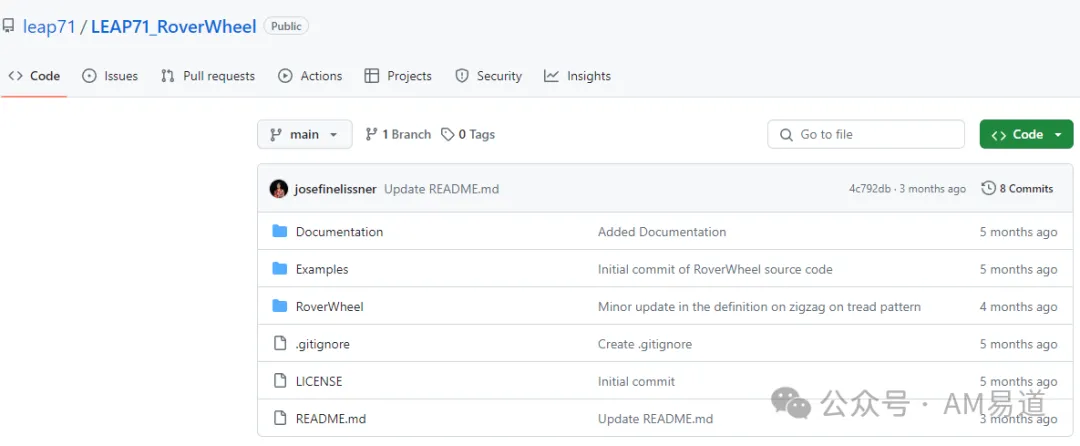Click the branch icon beside 1 Branch
The width and height of the screenshot is (1080, 446).
coord(371,134)
